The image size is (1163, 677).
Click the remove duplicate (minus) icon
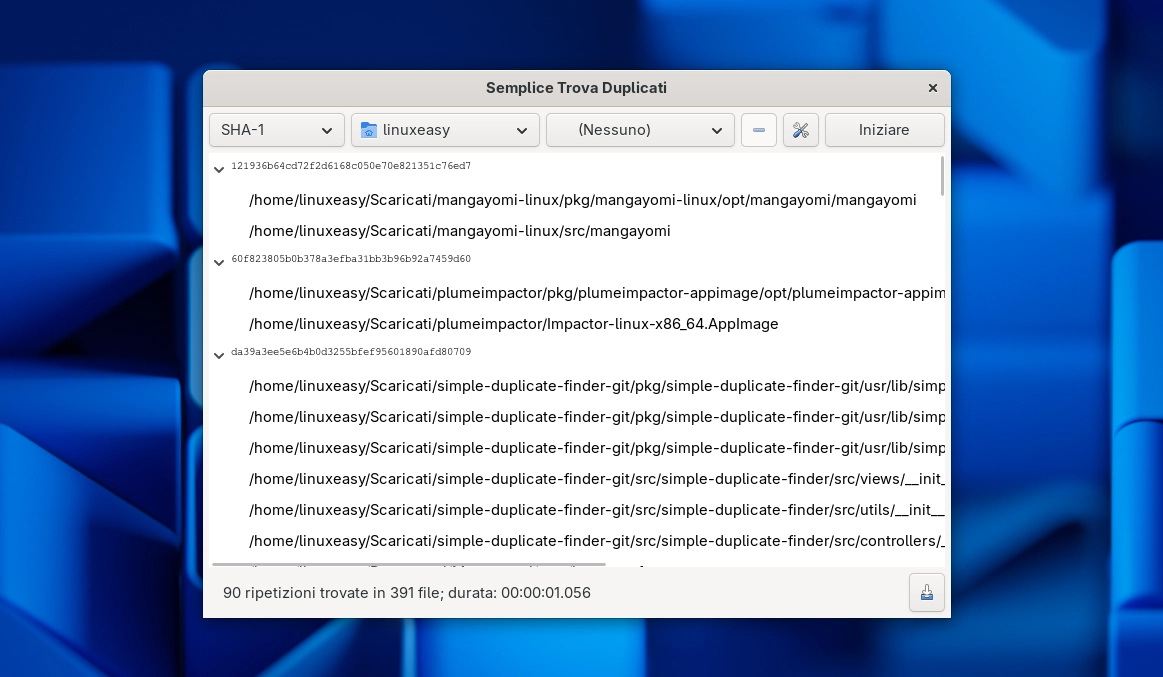[758, 129]
